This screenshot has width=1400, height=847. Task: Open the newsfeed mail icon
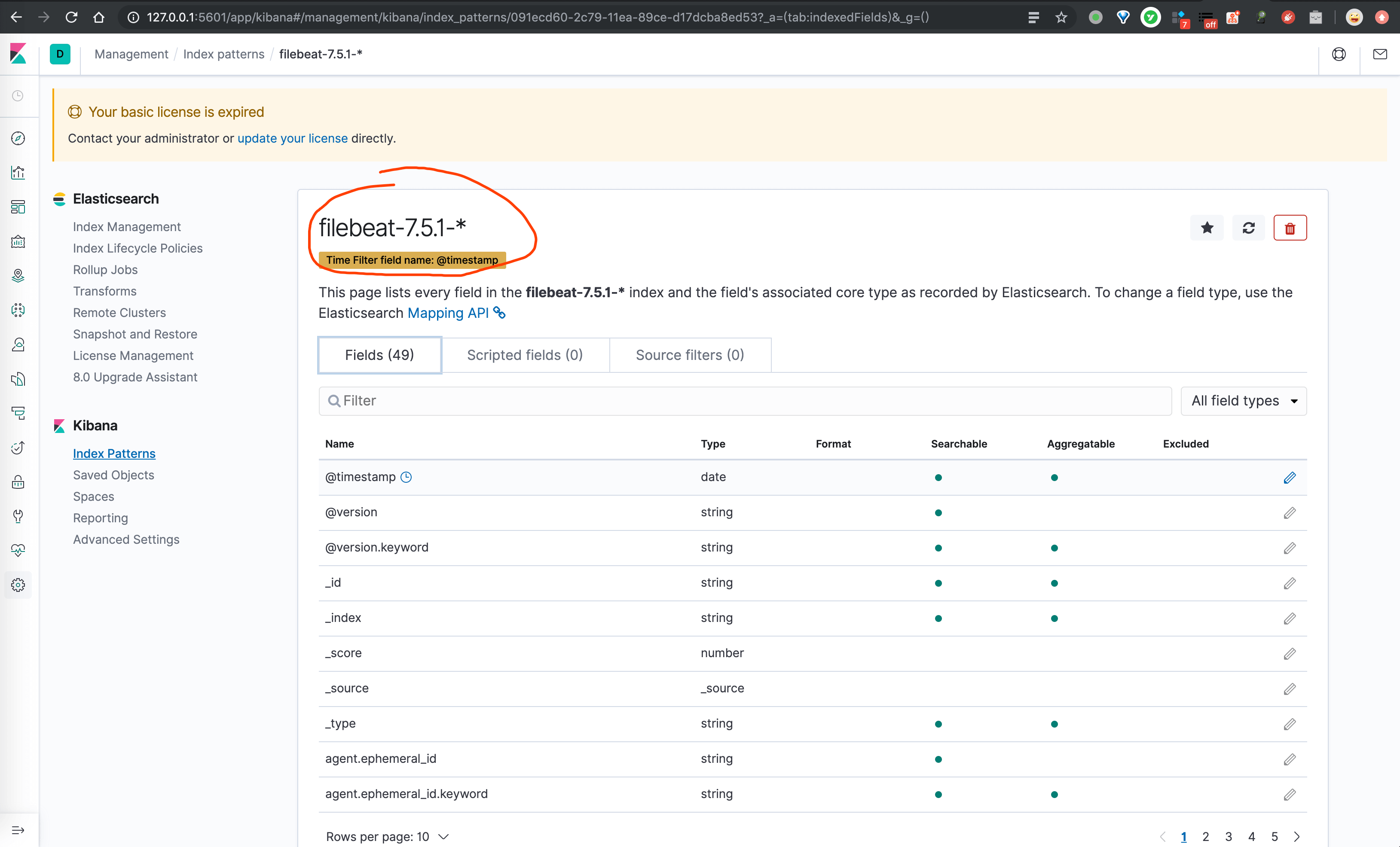click(1379, 54)
